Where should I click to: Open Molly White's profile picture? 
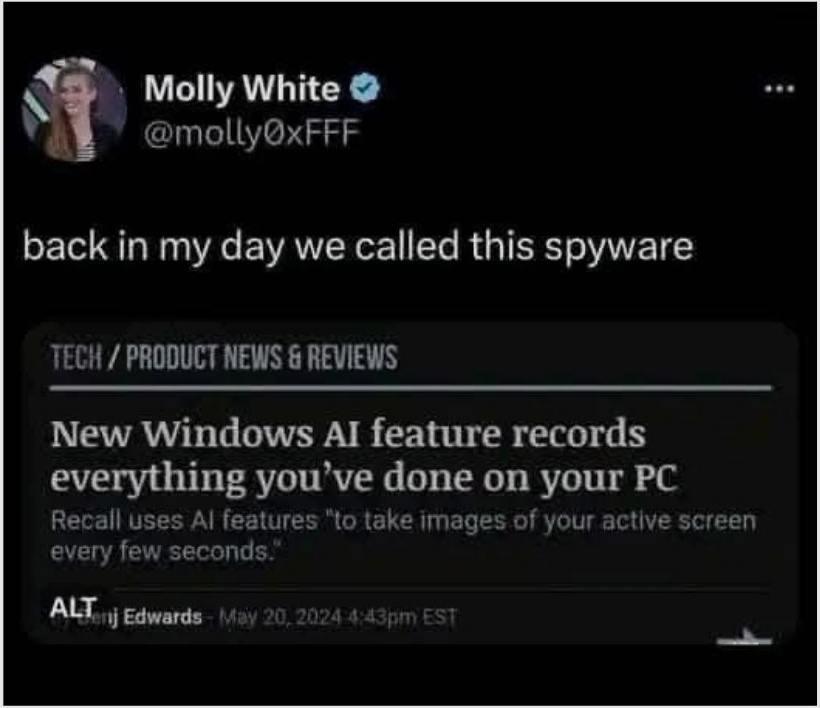click(x=74, y=109)
